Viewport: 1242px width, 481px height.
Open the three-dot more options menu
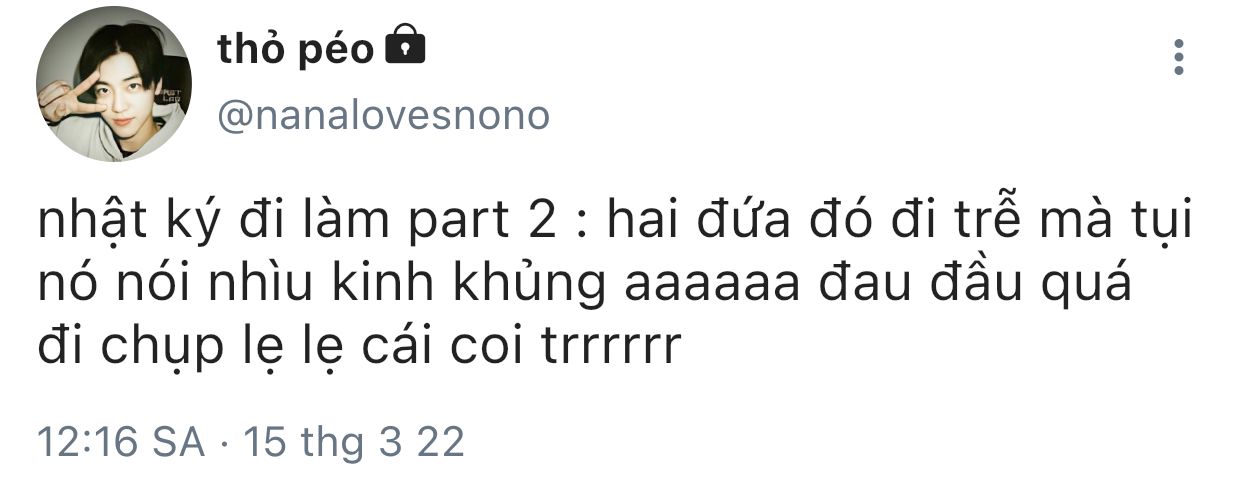(1179, 57)
